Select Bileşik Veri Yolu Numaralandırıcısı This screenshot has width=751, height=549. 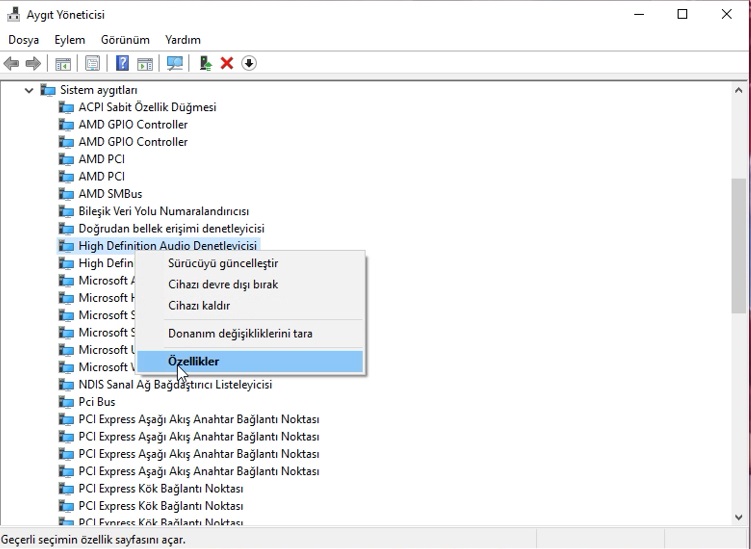tap(163, 211)
